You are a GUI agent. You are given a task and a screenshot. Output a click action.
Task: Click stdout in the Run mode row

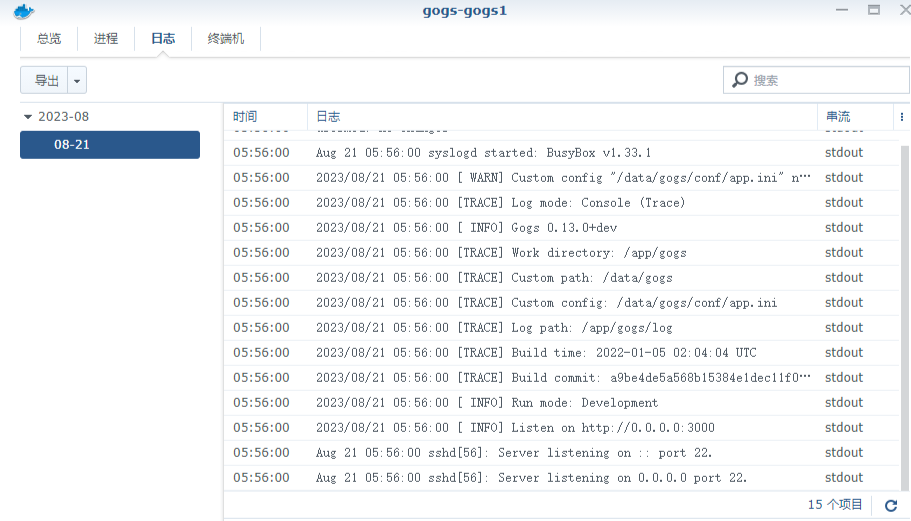(844, 403)
